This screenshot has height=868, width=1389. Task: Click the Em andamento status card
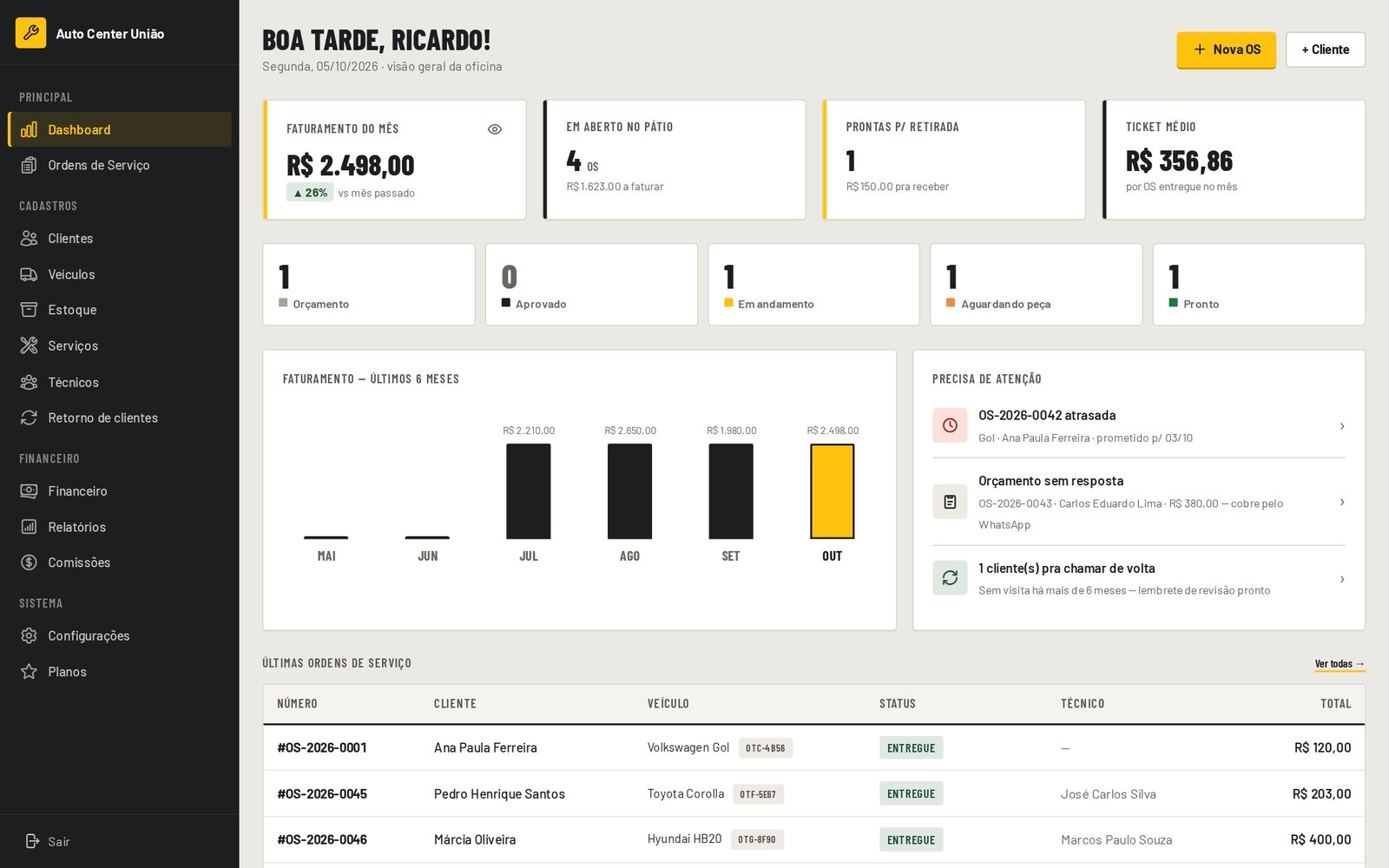click(814, 285)
